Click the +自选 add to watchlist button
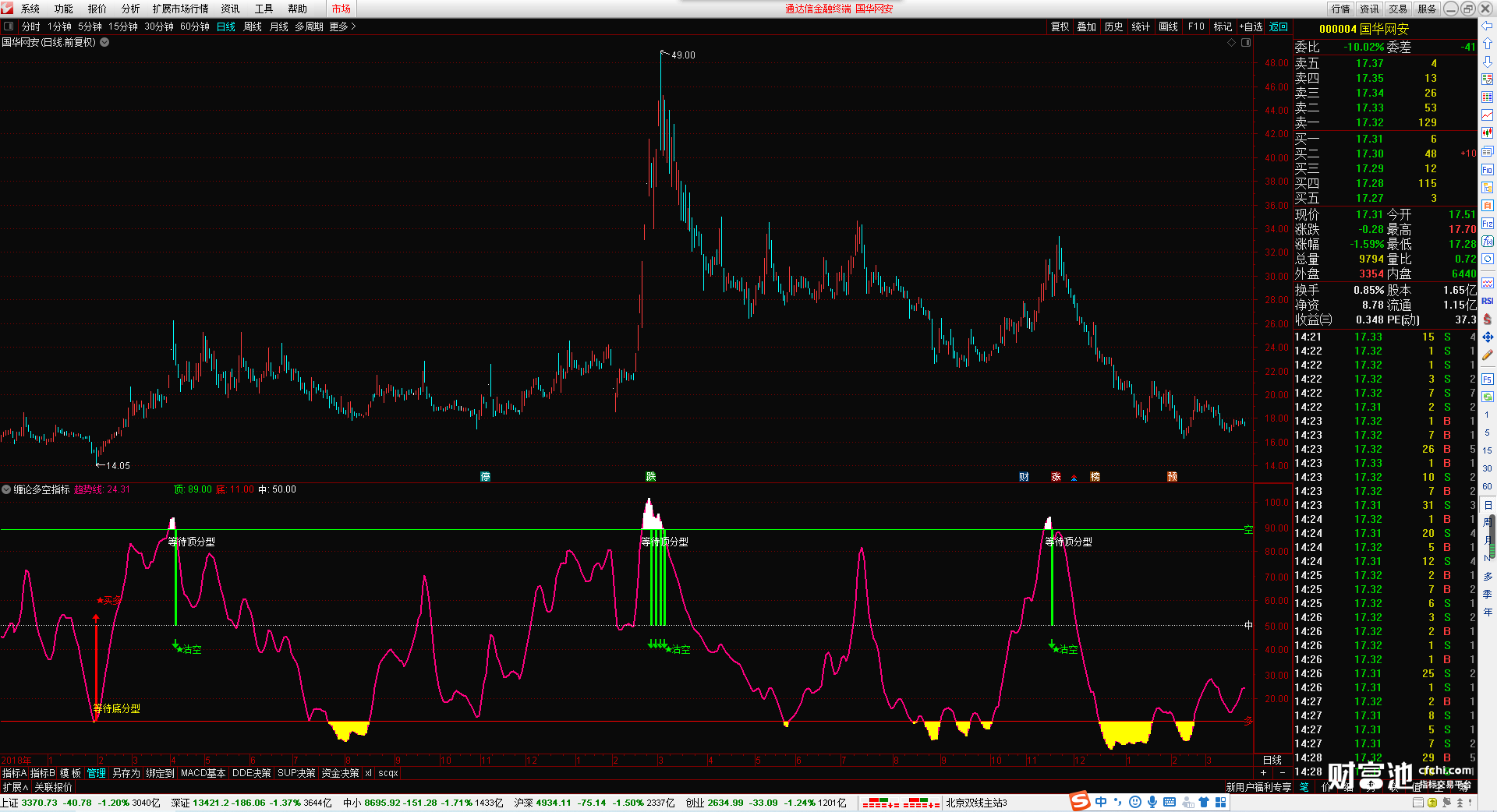 (x=1251, y=26)
